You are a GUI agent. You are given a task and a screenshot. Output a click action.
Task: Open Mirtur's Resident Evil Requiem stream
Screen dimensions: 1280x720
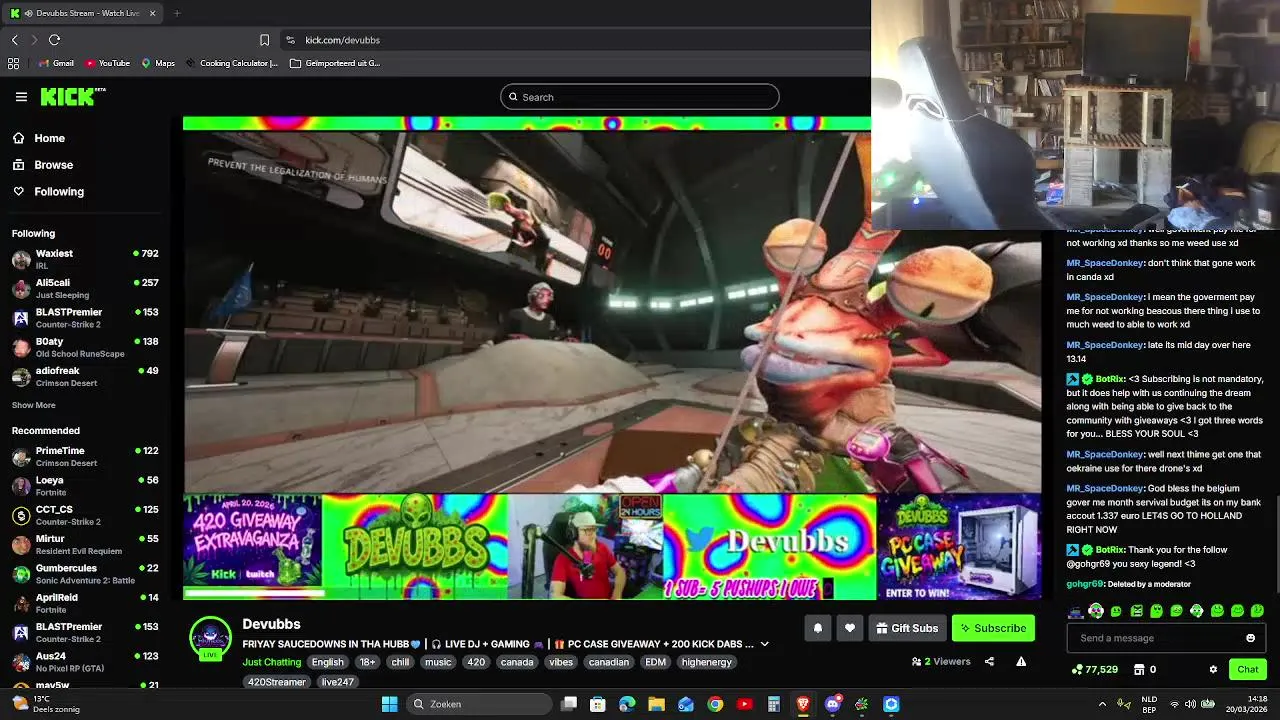coord(85,544)
